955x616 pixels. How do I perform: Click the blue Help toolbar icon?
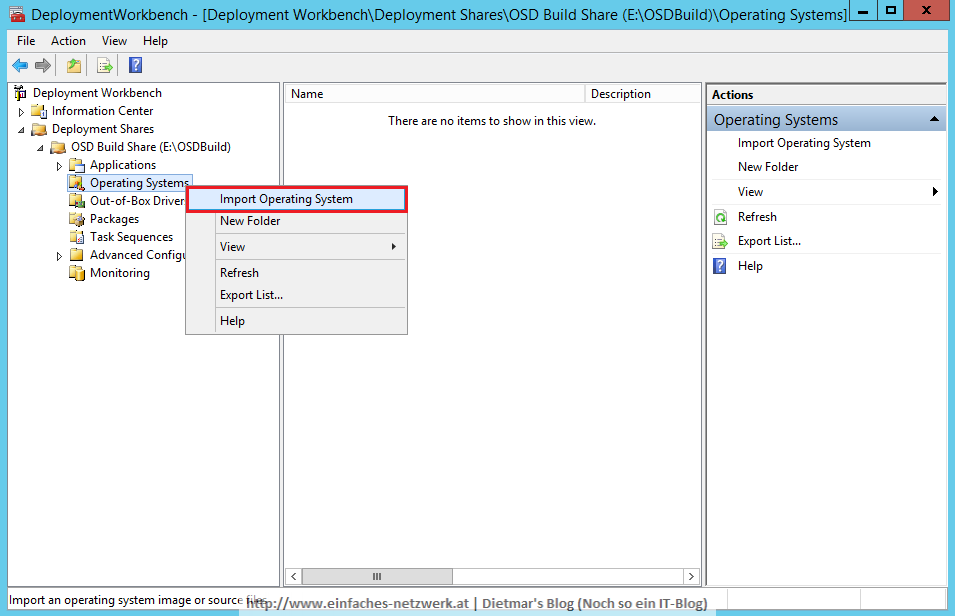point(135,65)
